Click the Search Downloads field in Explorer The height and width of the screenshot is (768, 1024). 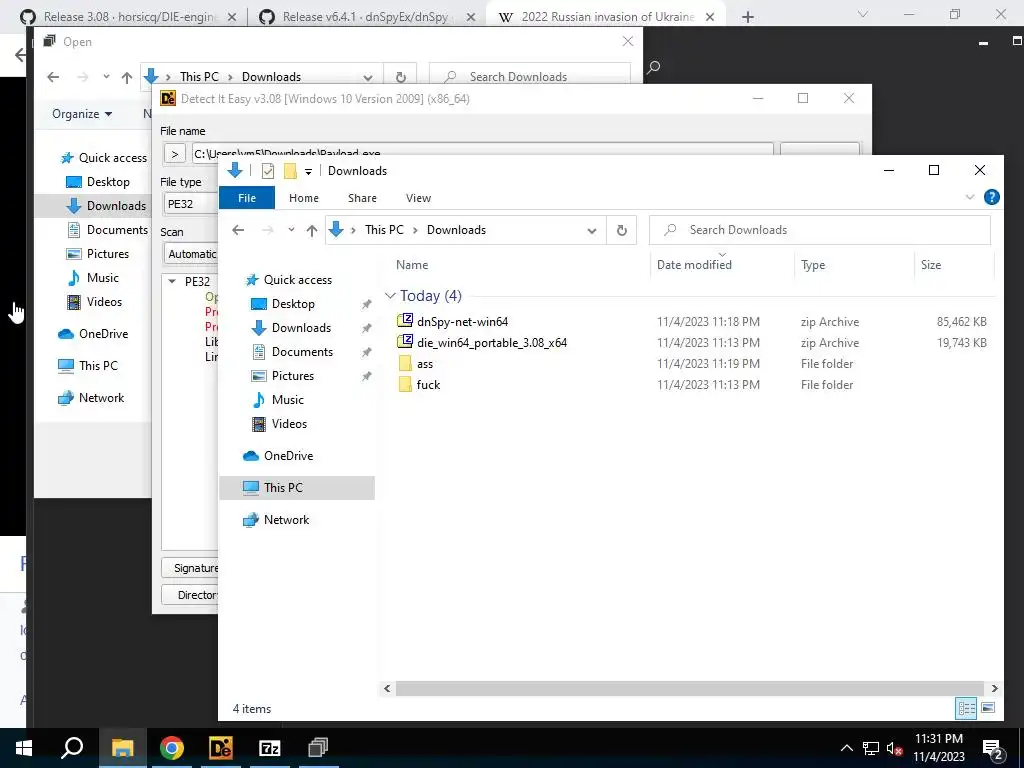point(820,230)
